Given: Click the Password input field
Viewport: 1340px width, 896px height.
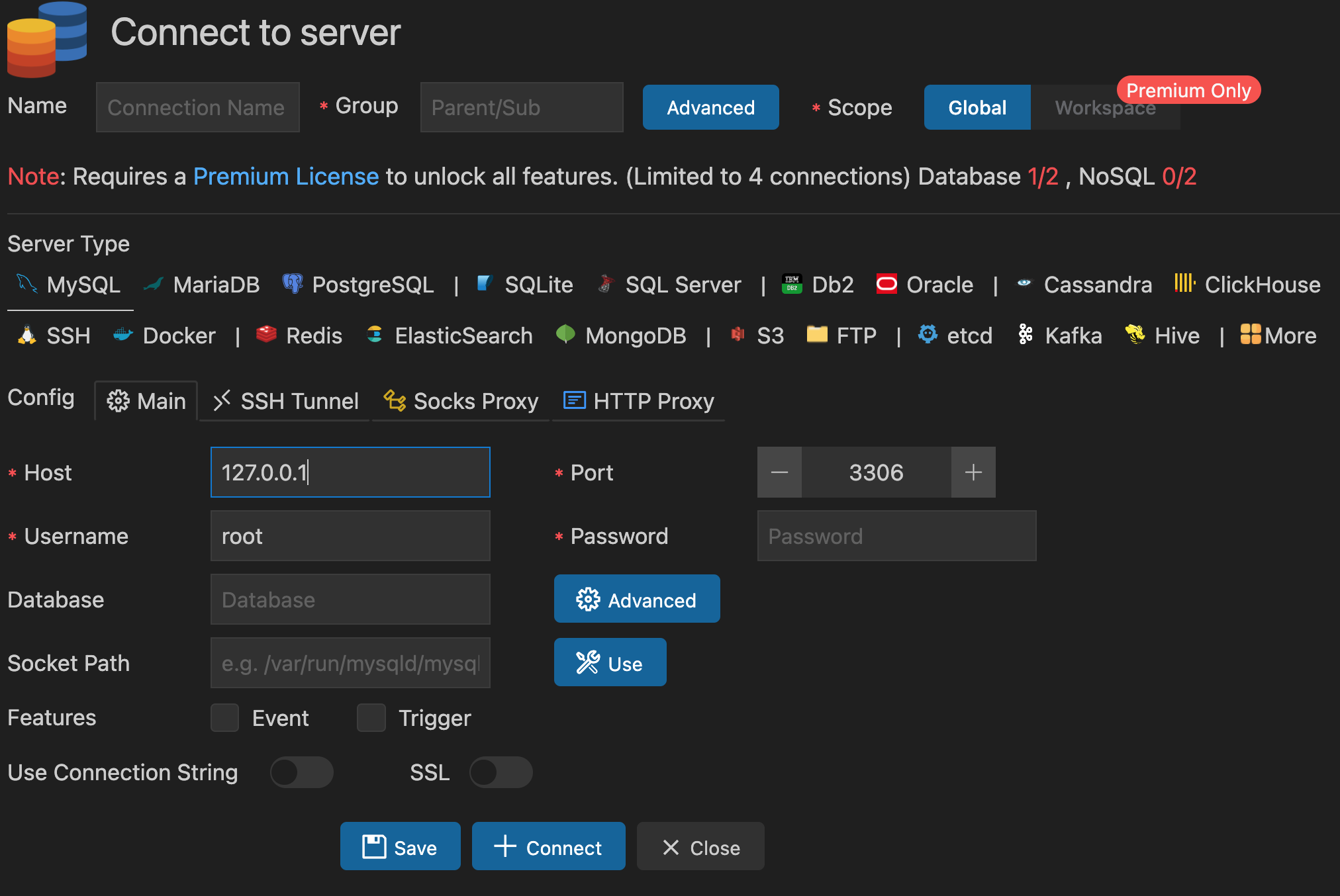Looking at the screenshot, I should (x=896, y=536).
